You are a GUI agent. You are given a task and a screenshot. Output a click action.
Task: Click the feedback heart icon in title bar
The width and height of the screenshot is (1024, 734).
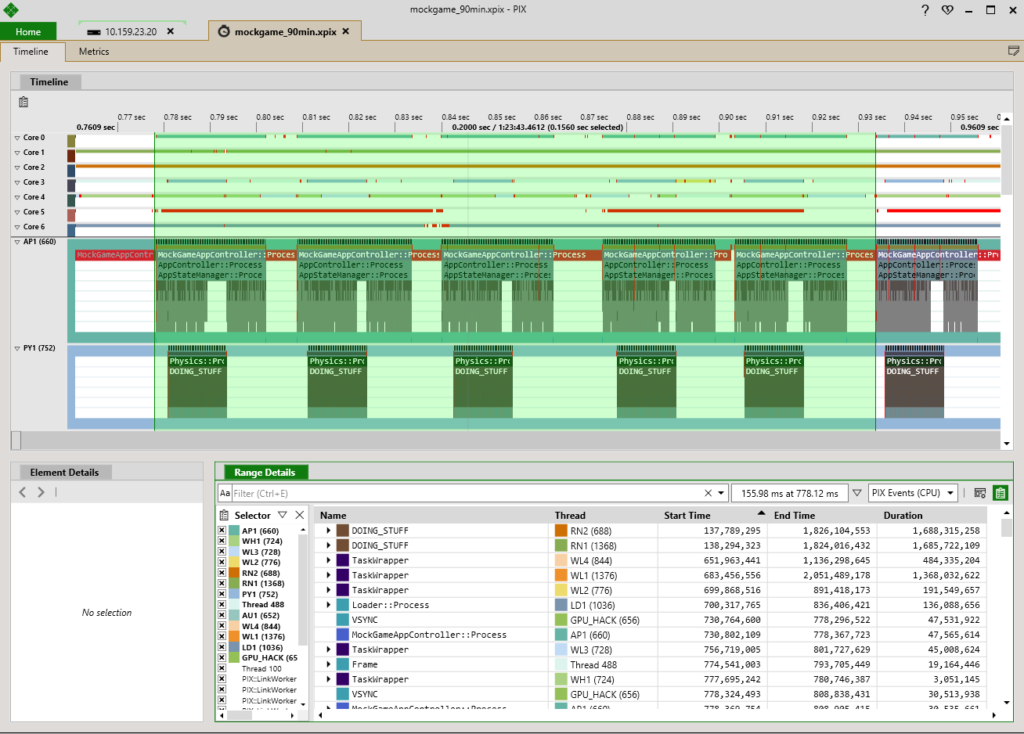(x=949, y=9)
